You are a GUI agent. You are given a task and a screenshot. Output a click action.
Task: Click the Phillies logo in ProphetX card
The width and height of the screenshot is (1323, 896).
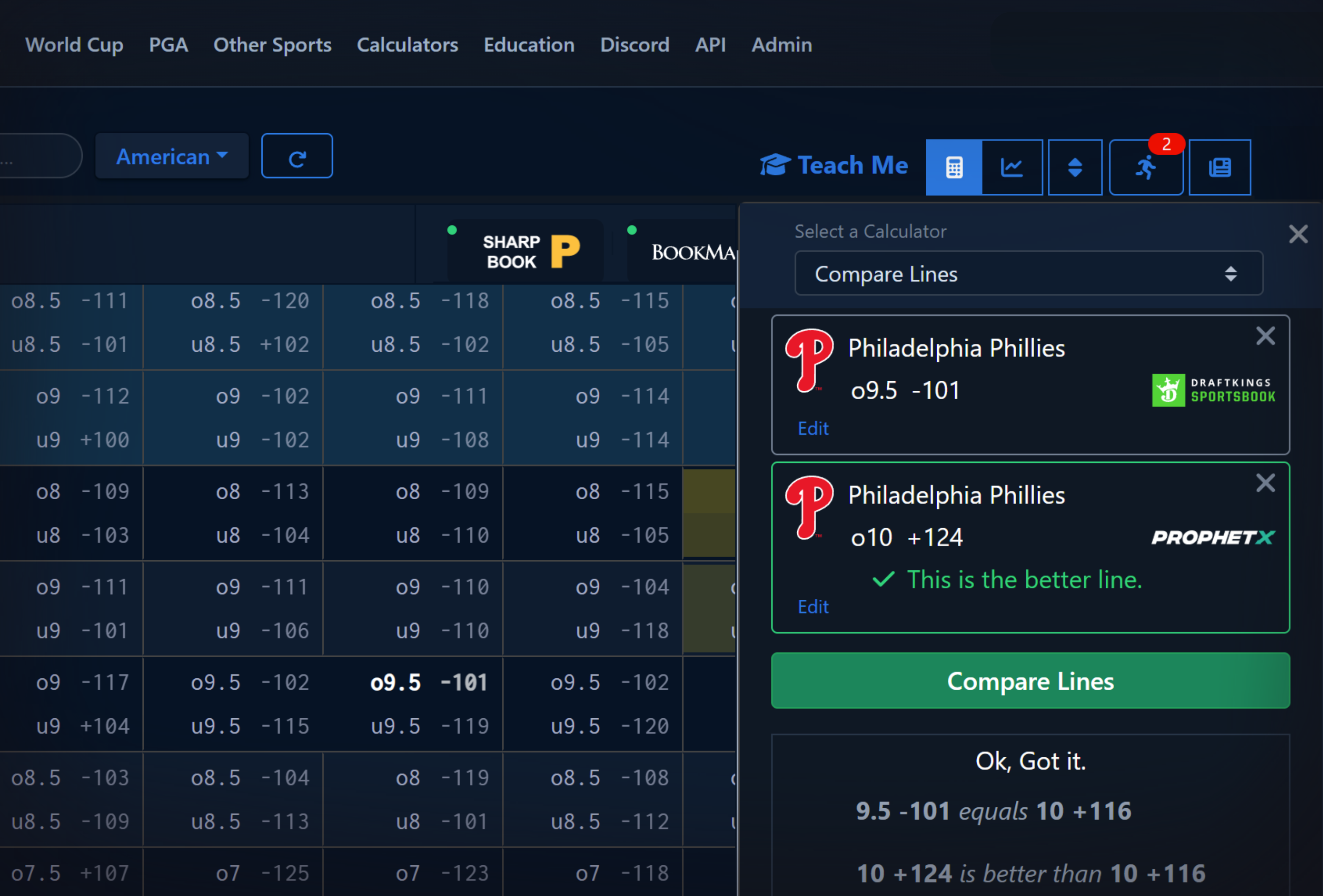[809, 509]
